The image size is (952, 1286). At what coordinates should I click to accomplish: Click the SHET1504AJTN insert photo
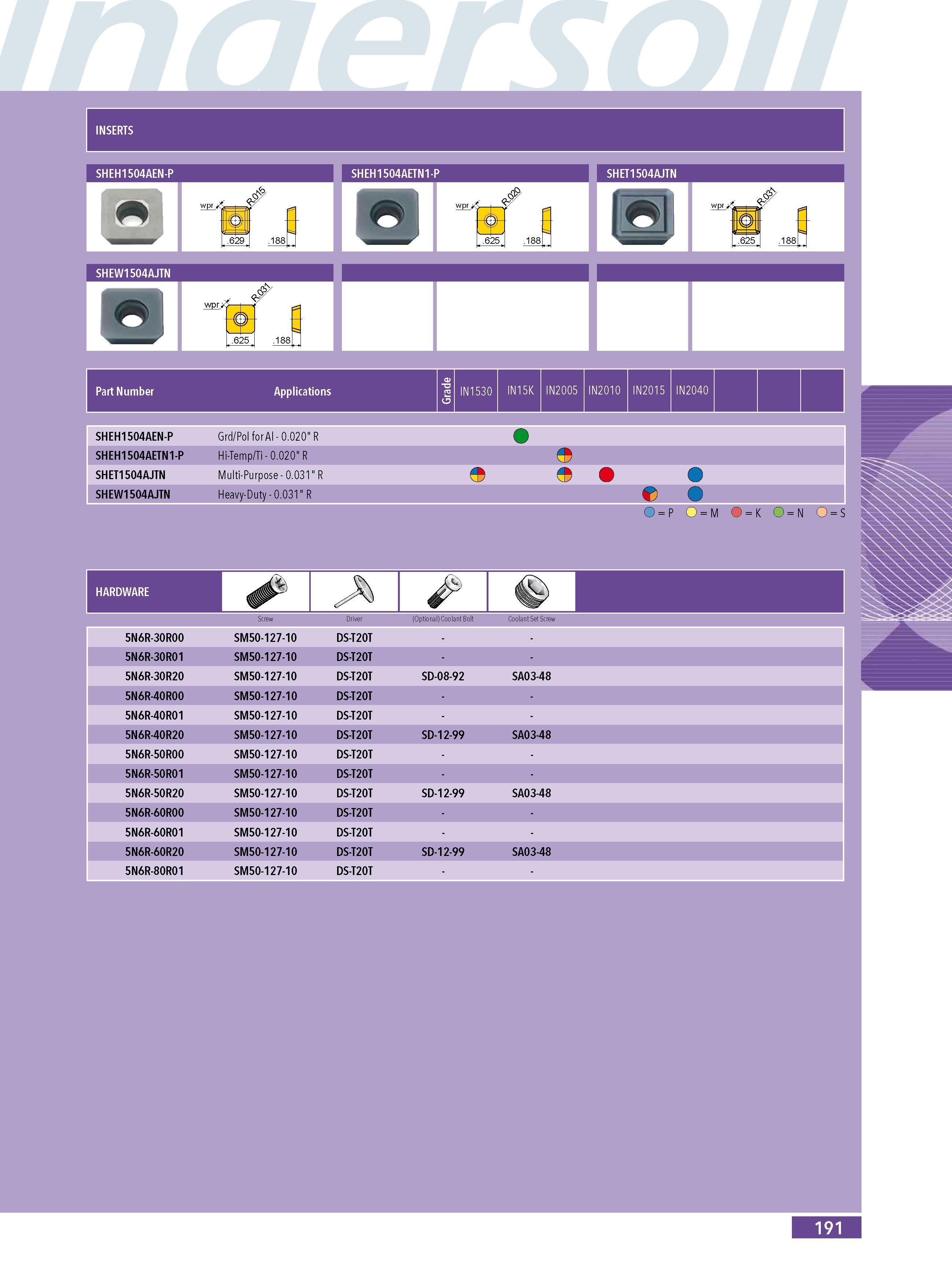click(x=642, y=217)
